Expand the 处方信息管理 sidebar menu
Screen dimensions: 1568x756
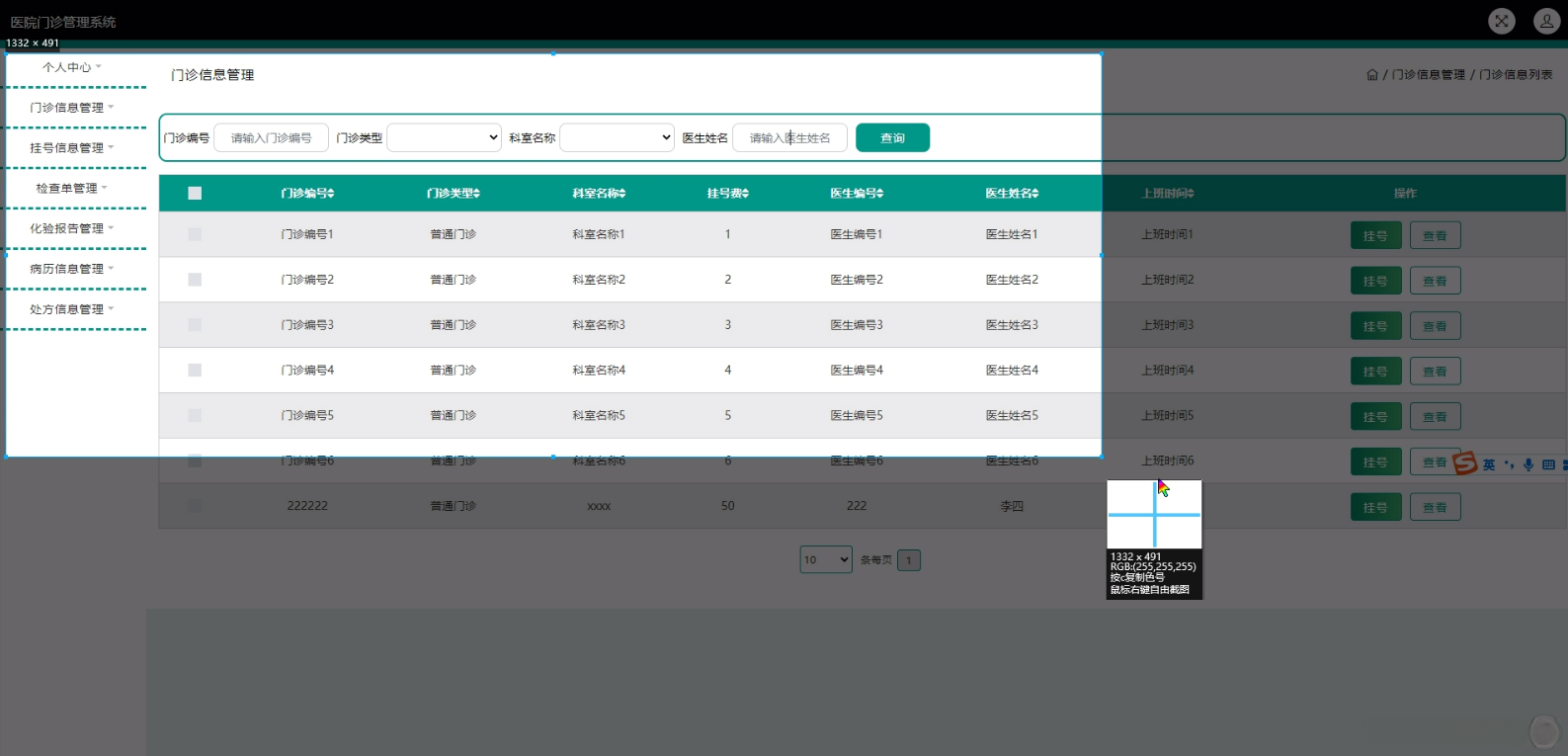(x=72, y=309)
